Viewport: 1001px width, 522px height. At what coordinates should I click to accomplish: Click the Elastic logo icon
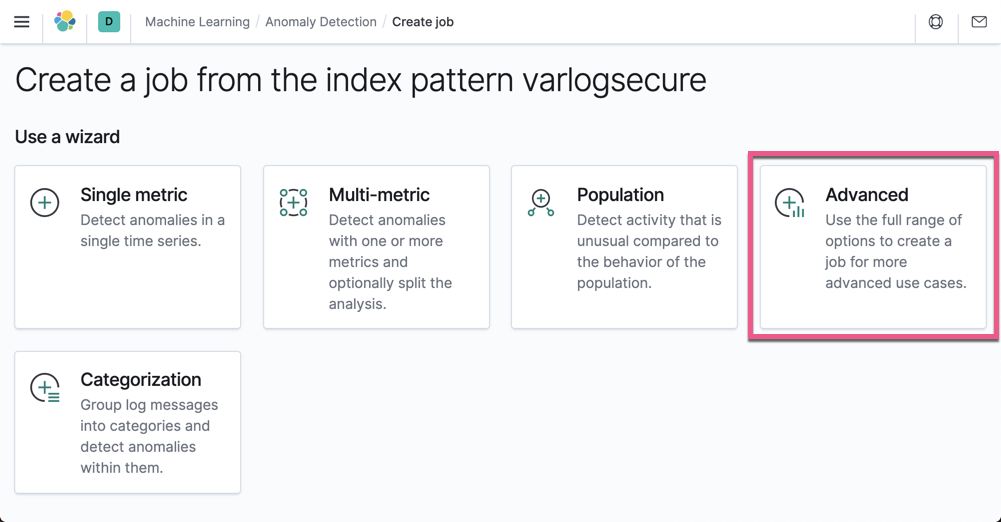coord(65,22)
